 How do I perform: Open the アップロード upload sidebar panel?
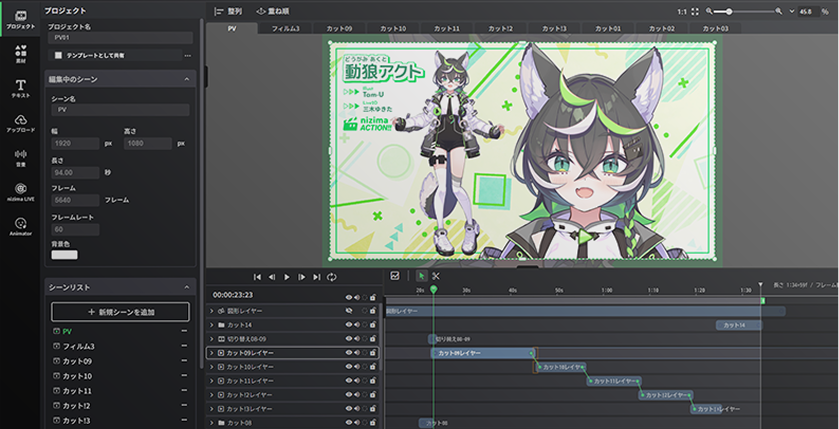click(x=20, y=124)
